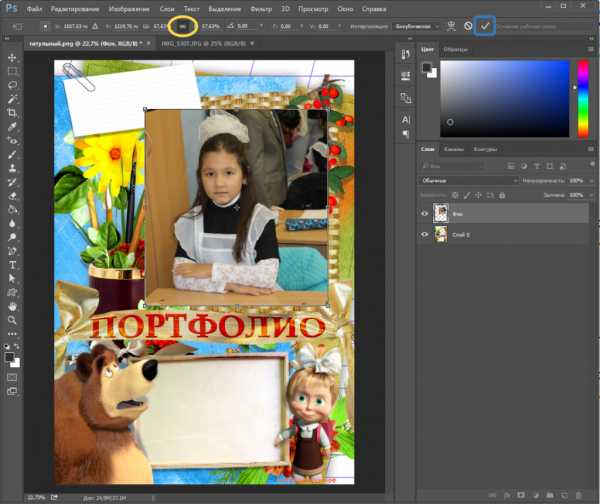The height and width of the screenshot is (504, 600).
Task: Pick a color in the color field
Action: (x=504, y=98)
